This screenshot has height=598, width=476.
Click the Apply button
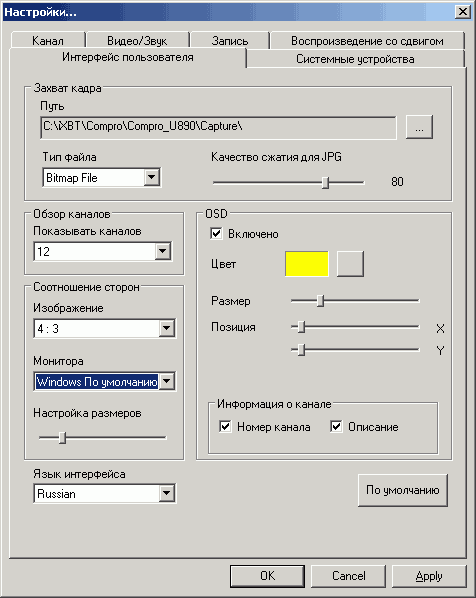(429, 576)
